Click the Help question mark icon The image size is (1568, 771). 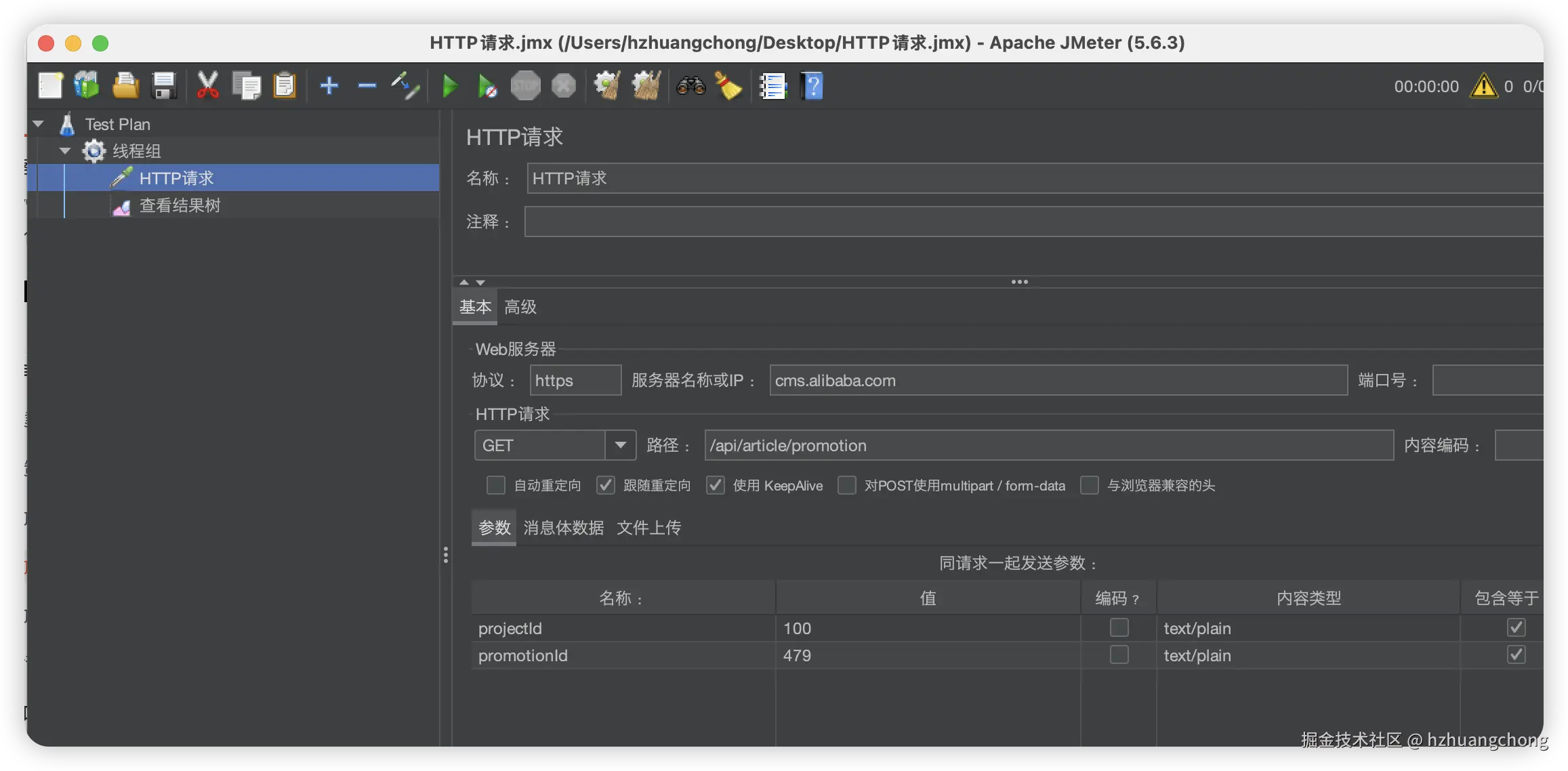click(x=812, y=86)
